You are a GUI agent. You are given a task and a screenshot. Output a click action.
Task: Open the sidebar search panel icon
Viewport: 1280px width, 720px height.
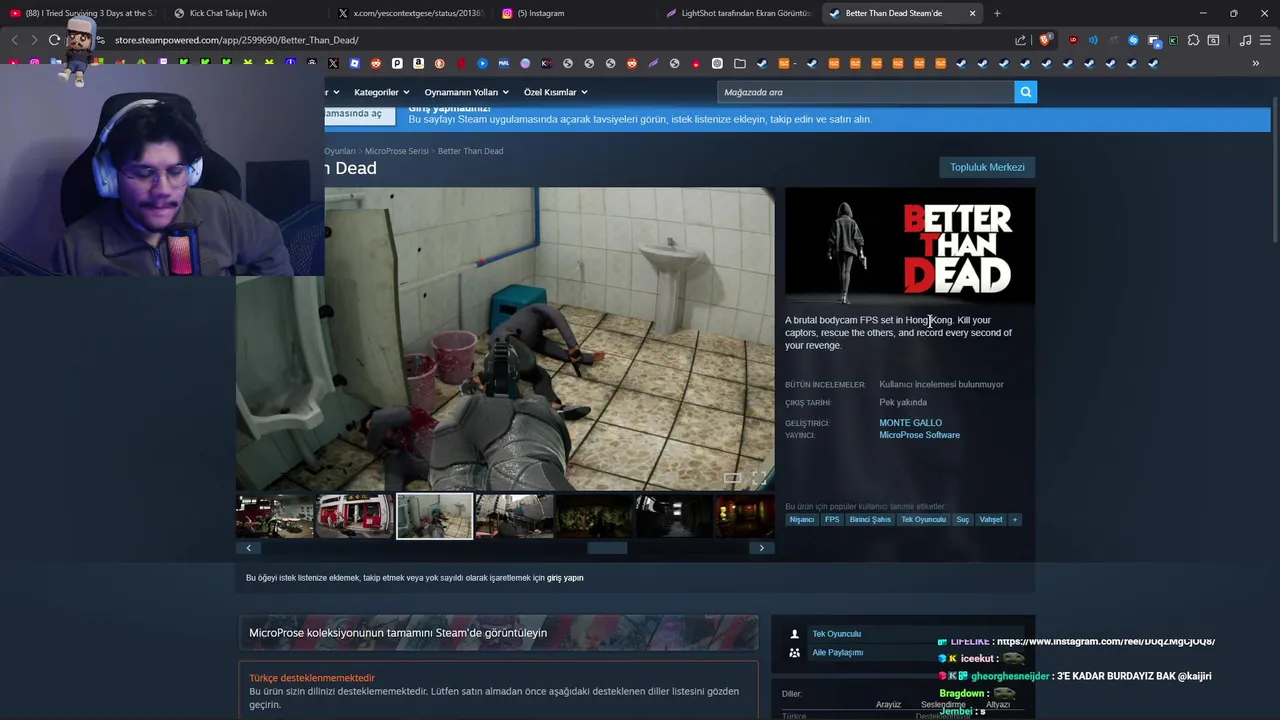point(1213,40)
